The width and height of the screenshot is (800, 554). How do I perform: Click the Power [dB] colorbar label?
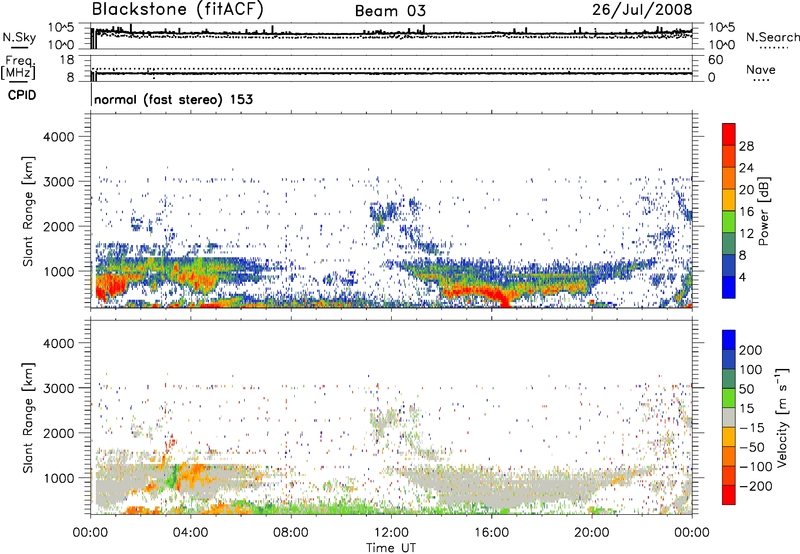(x=763, y=211)
